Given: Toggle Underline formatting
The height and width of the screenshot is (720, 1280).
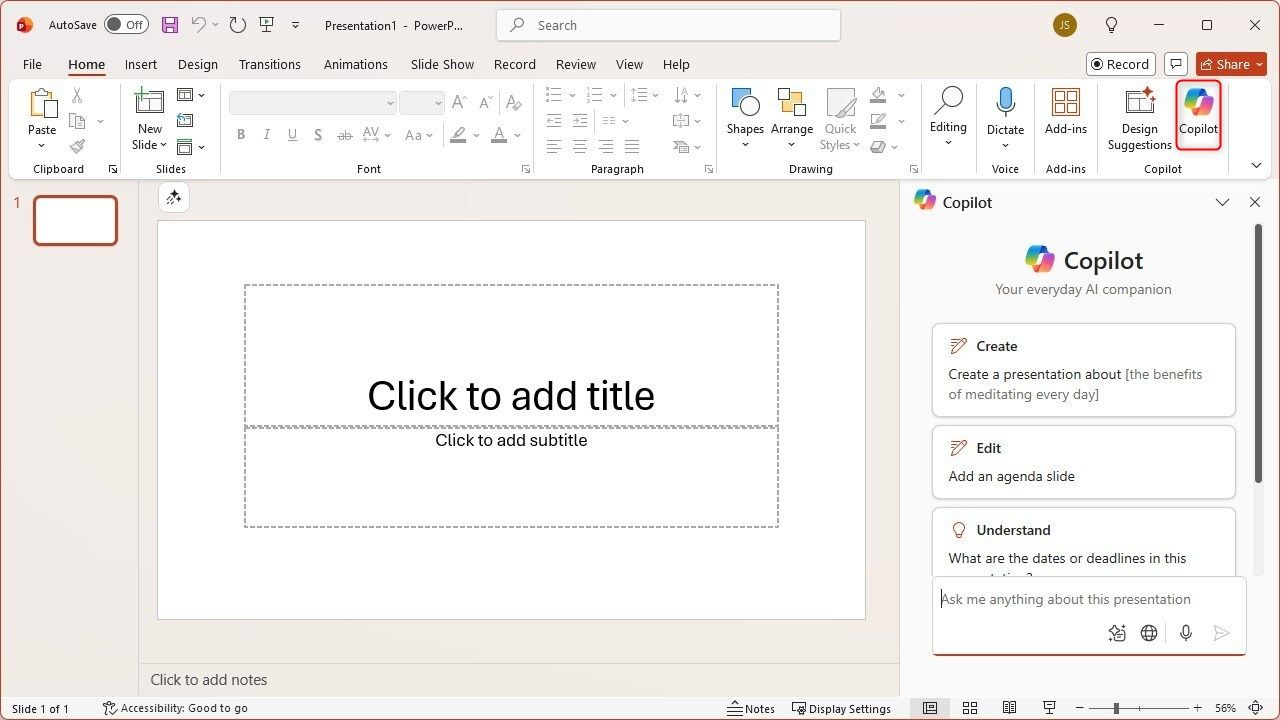Looking at the screenshot, I should tap(292, 135).
